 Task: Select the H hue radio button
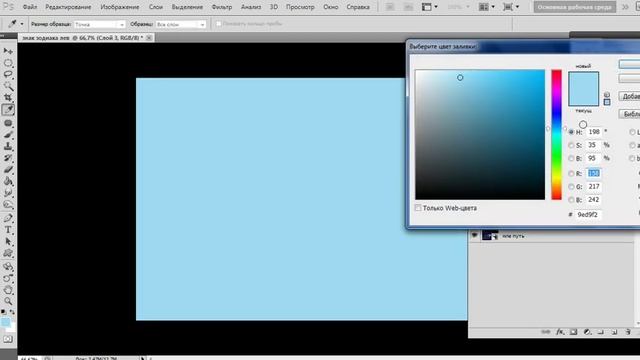click(x=571, y=132)
